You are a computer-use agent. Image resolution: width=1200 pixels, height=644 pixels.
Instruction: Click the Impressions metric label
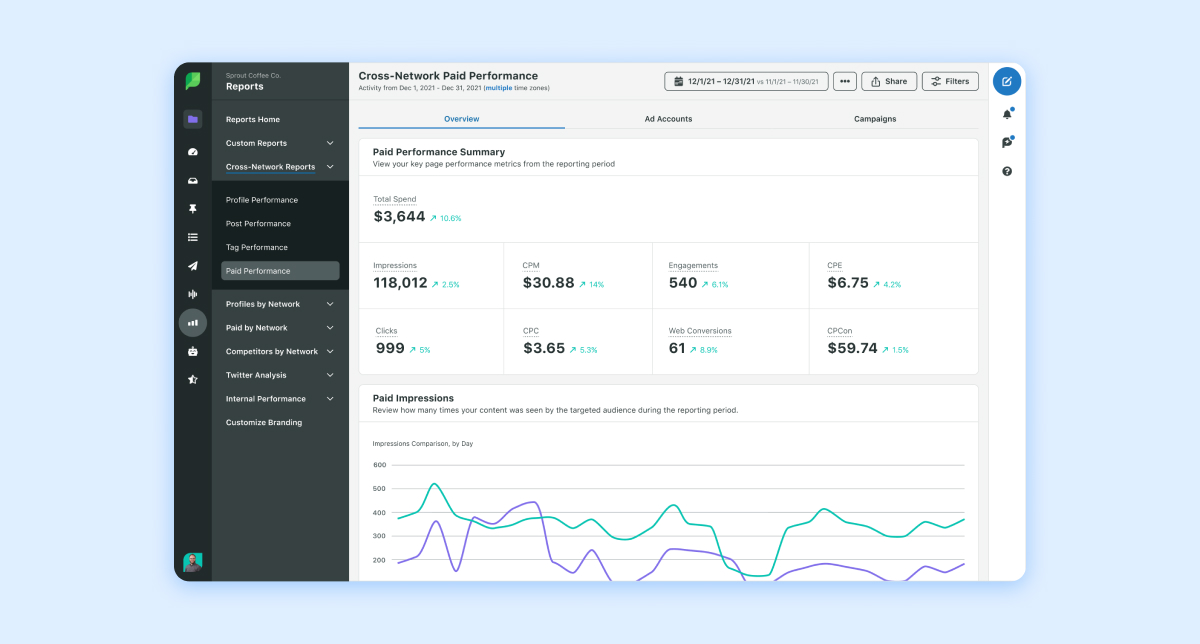(395, 265)
